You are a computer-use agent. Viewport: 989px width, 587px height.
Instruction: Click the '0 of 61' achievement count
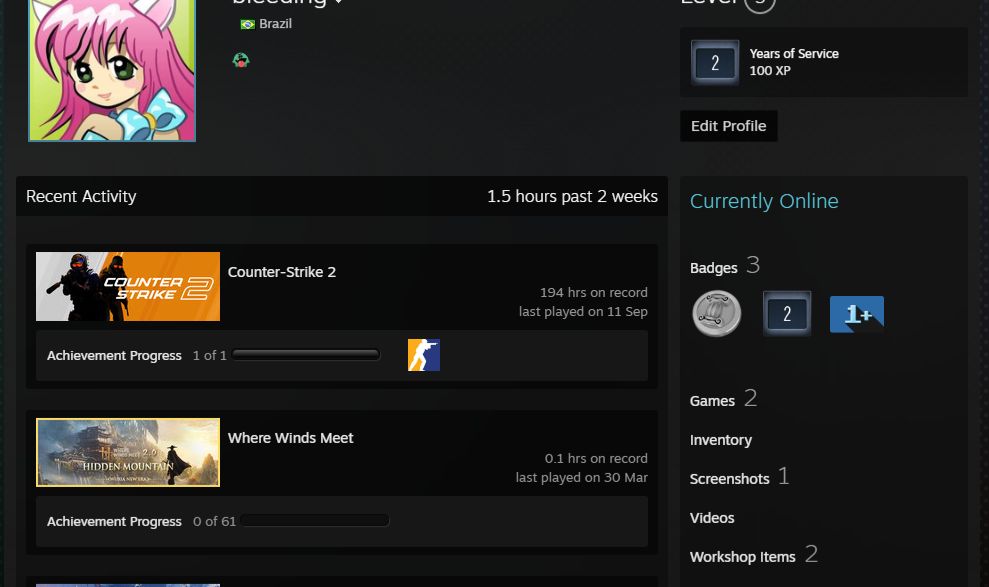214,521
